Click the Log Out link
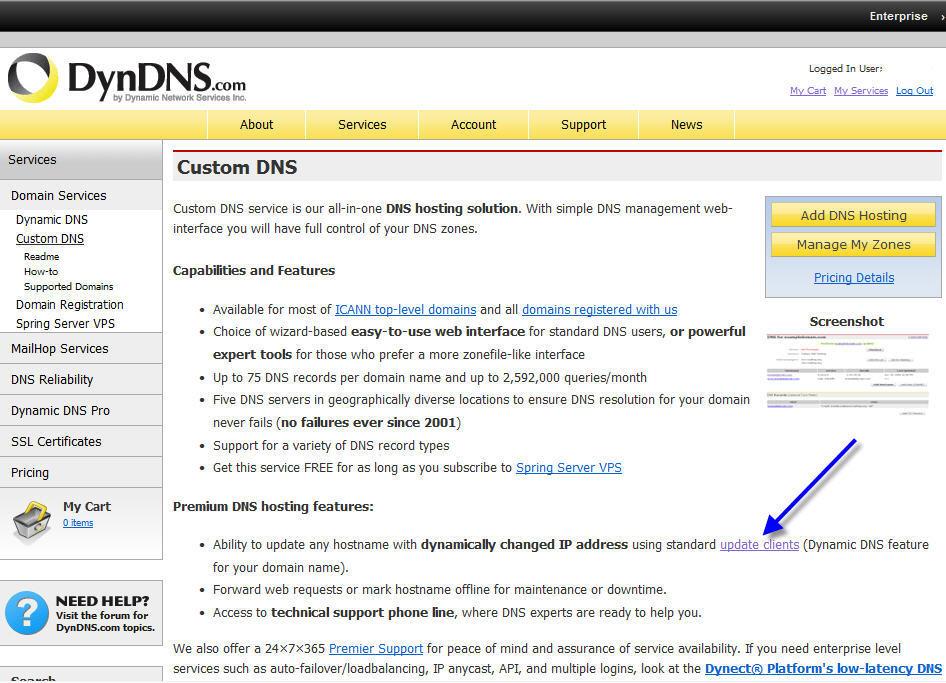946x683 pixels. point(914,91)
